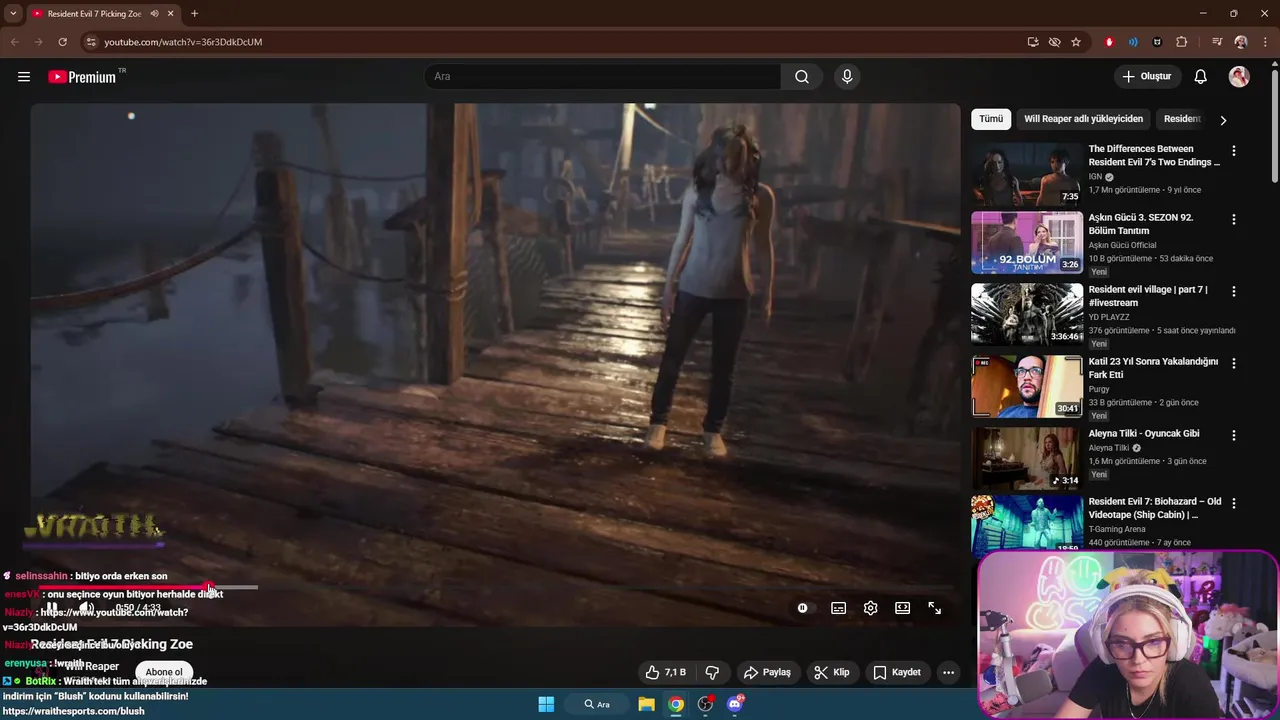The height and width of the screenshot is (720, 1280).
Task: Click the crossed-out eye icon in address bar
Action: [x=1054, y=42]
